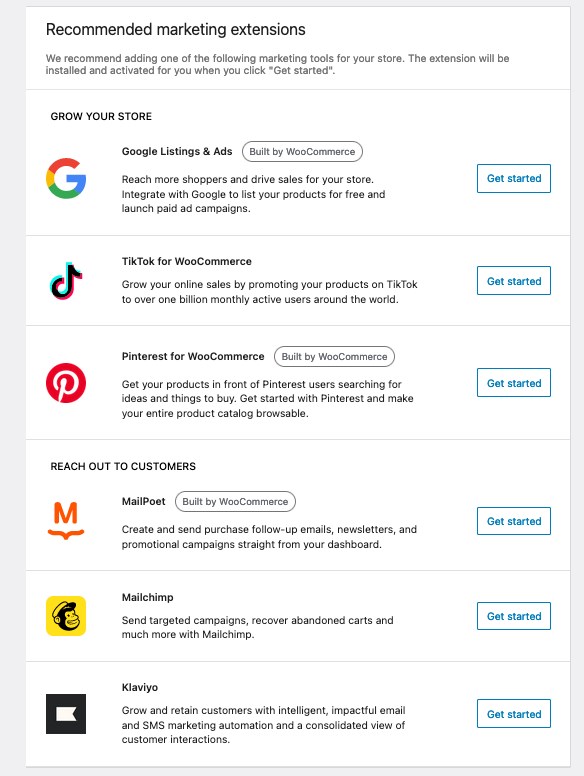Click the Google Listings & Ads title
The width and height of the screenshot is (584, 776).
177,151
